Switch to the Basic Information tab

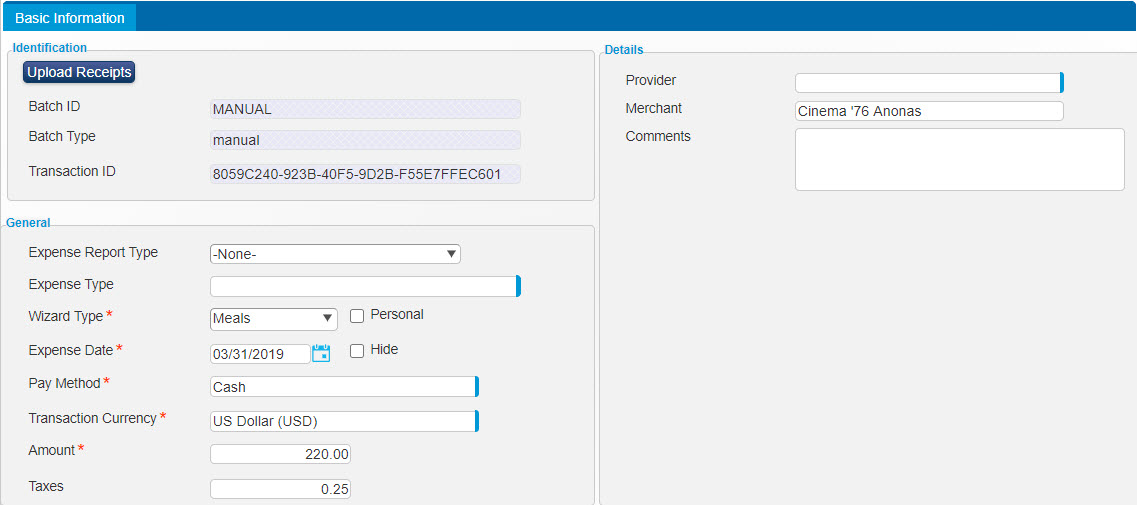70,18
